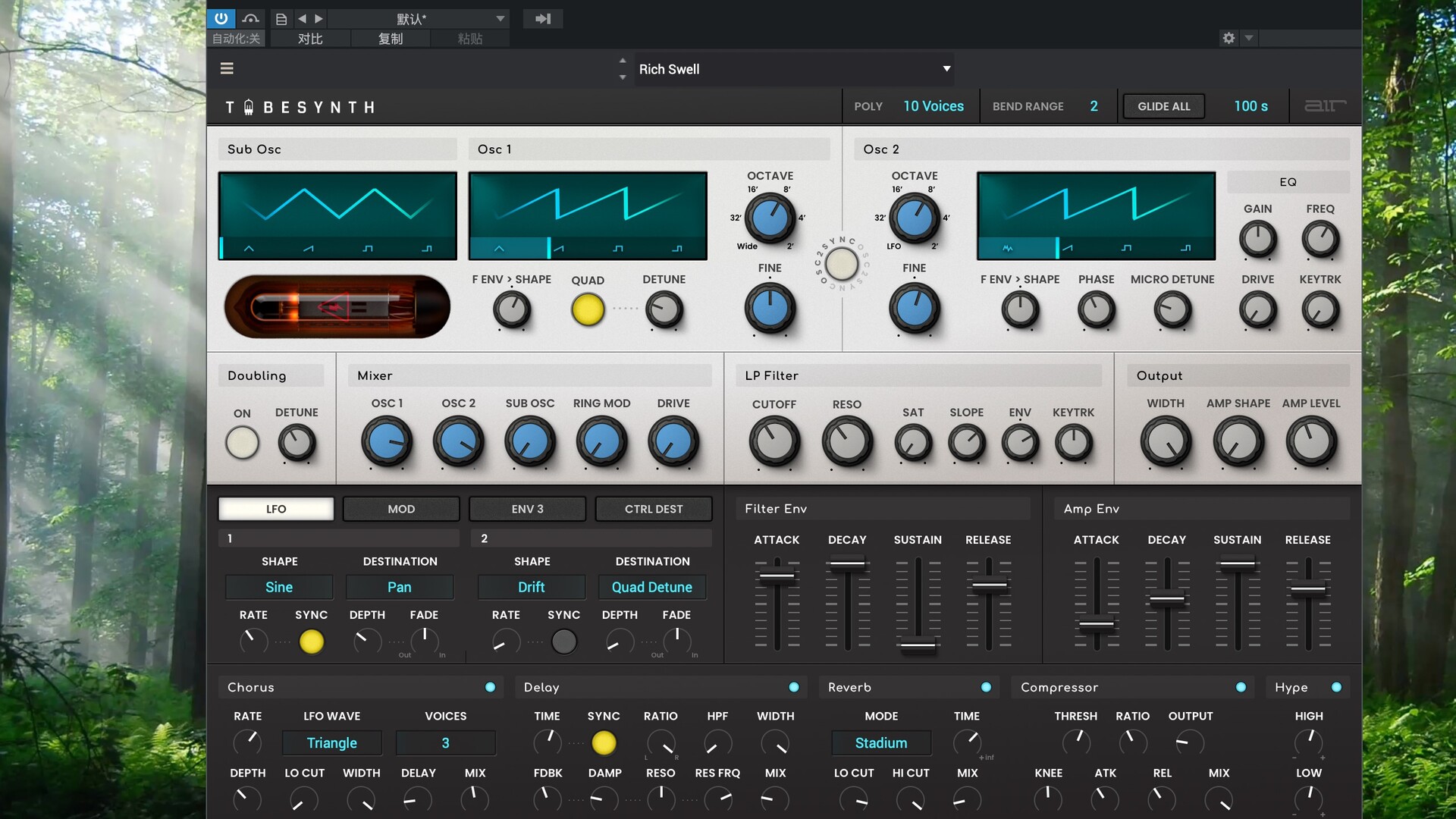1456x819 pixels.
Task: Open the hamburger menu icon
Action: 227,68
